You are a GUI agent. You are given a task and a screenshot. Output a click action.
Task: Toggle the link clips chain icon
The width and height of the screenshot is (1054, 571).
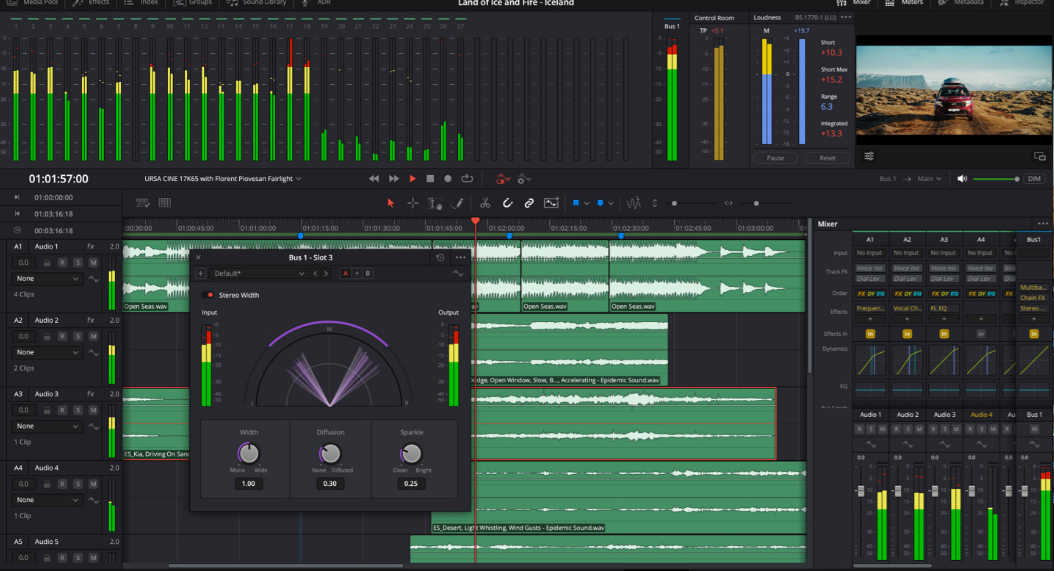click(x=529, y=203)
